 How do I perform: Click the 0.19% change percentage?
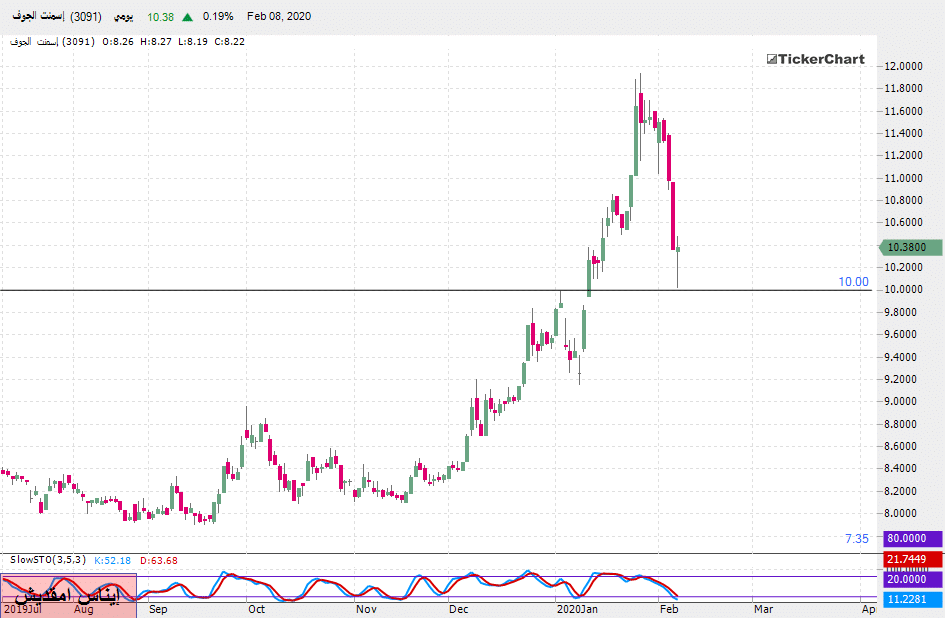pyautogui.click(x=218, y=17)
